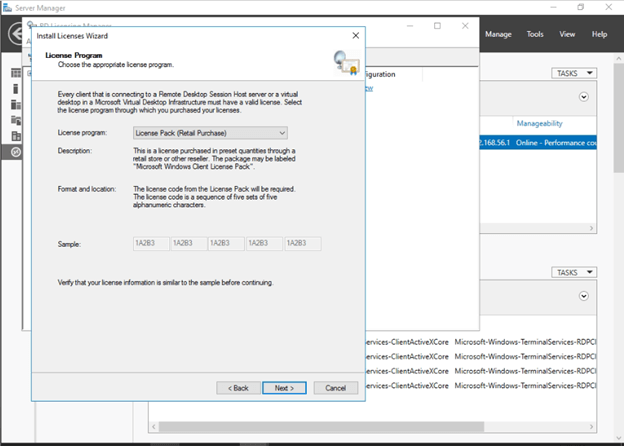
Task: Click the license certificate icon in wizard header
Action: [x=346, y=64]
